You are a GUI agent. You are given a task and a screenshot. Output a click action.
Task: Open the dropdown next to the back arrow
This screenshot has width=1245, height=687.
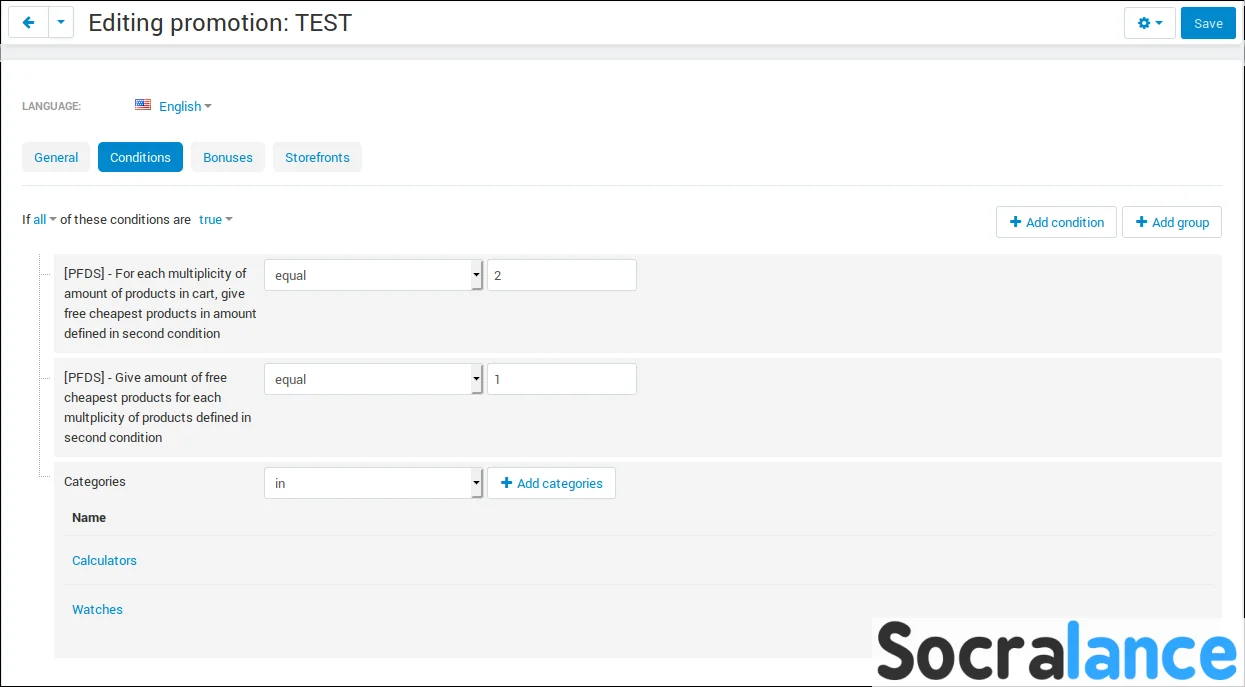pos(61,23)
